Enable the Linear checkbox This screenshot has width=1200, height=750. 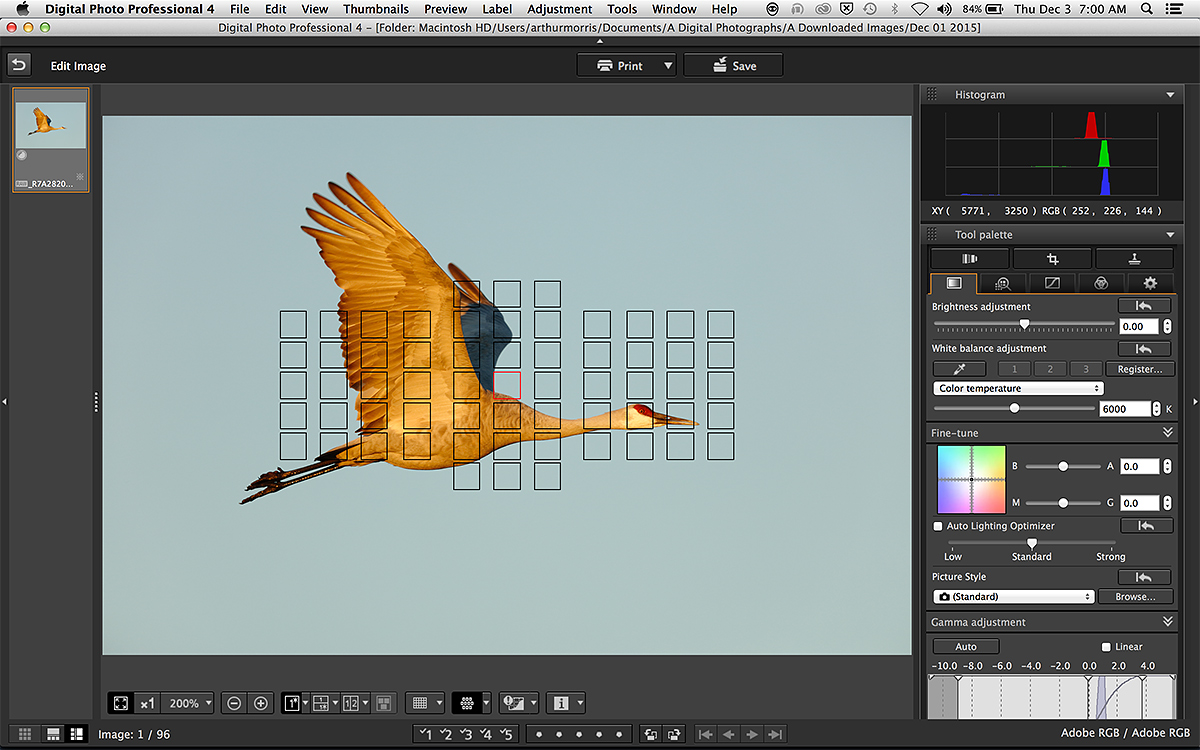pyautogui.click(x=1106, y=647)
